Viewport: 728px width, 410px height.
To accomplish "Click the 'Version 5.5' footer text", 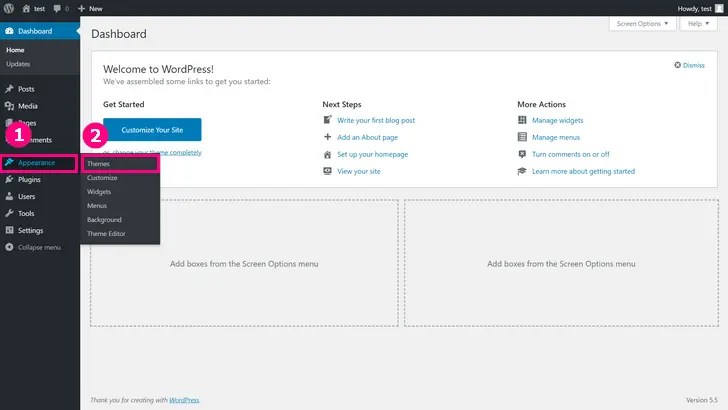I will (702, 400).
